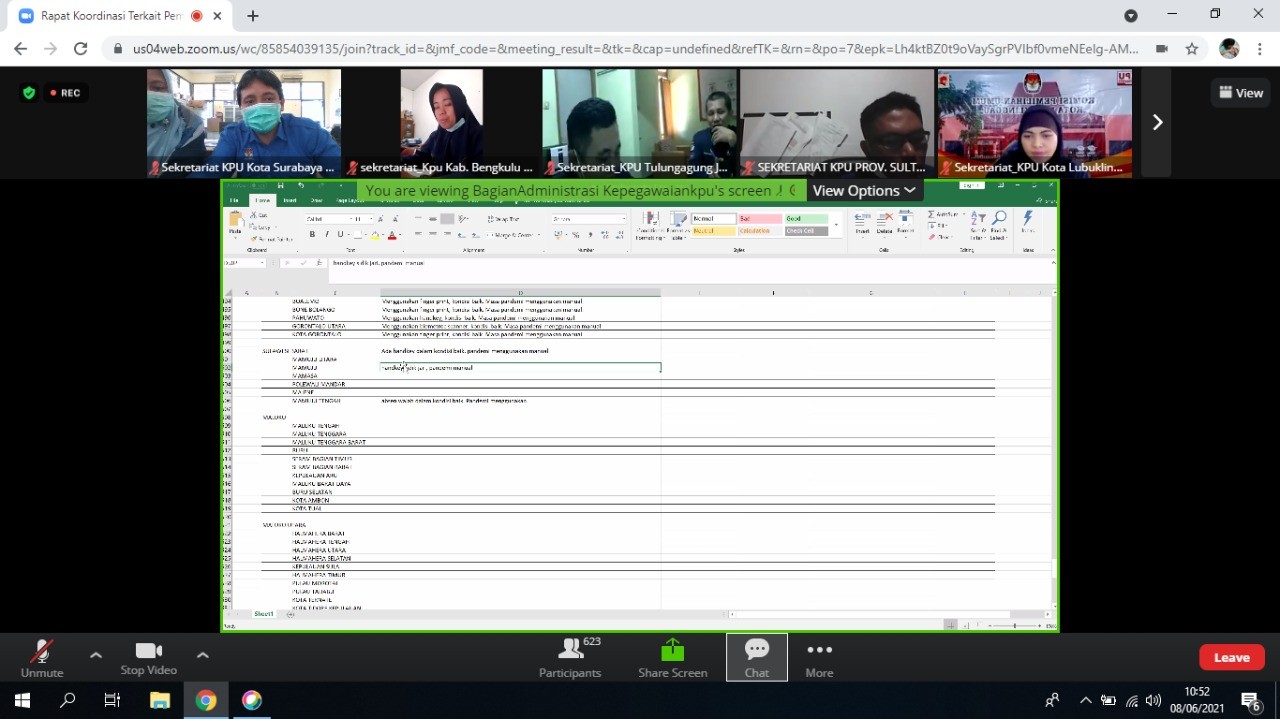Image resolution: width=1280 pixels, height=719 pixels.
Task: Open the Participants panel
Action: (570, 657)
